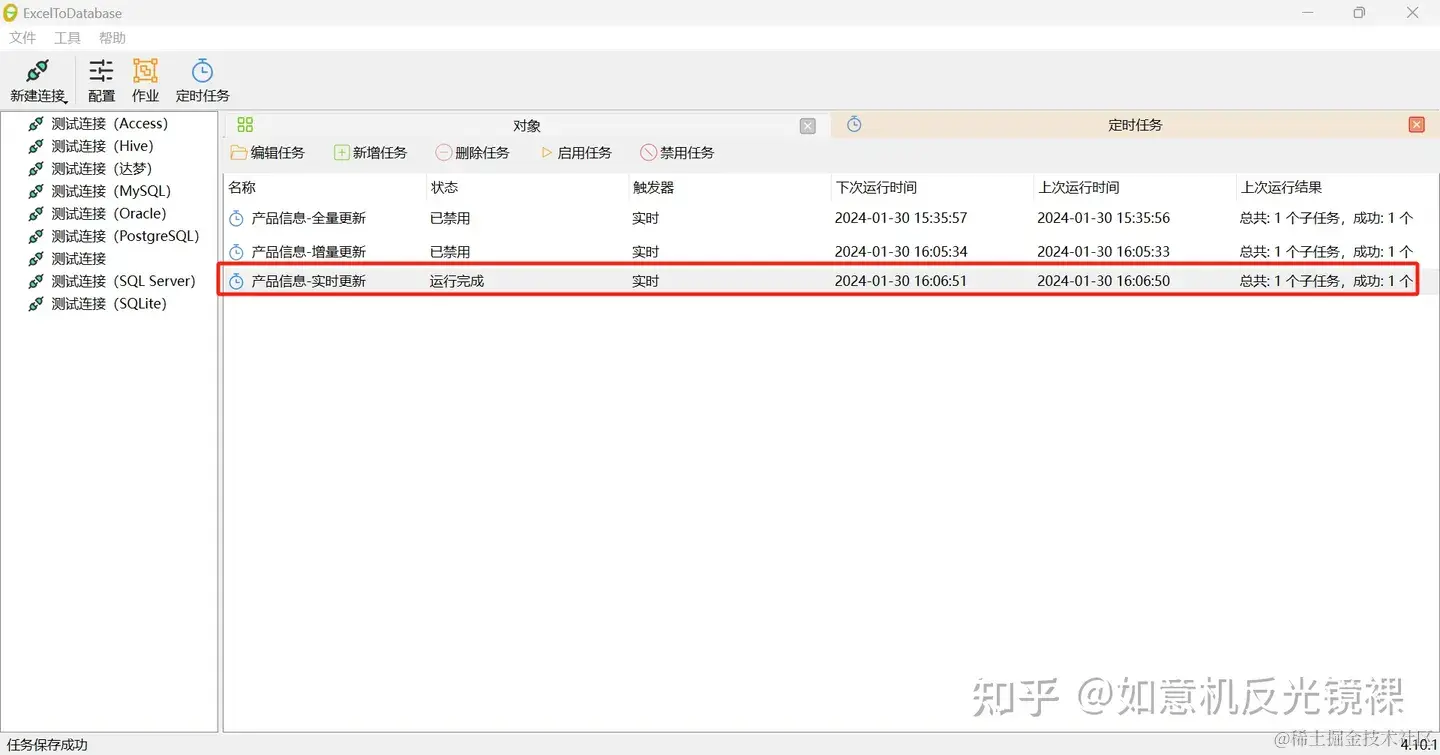Open the 配置 settings icon

(101, 80)
